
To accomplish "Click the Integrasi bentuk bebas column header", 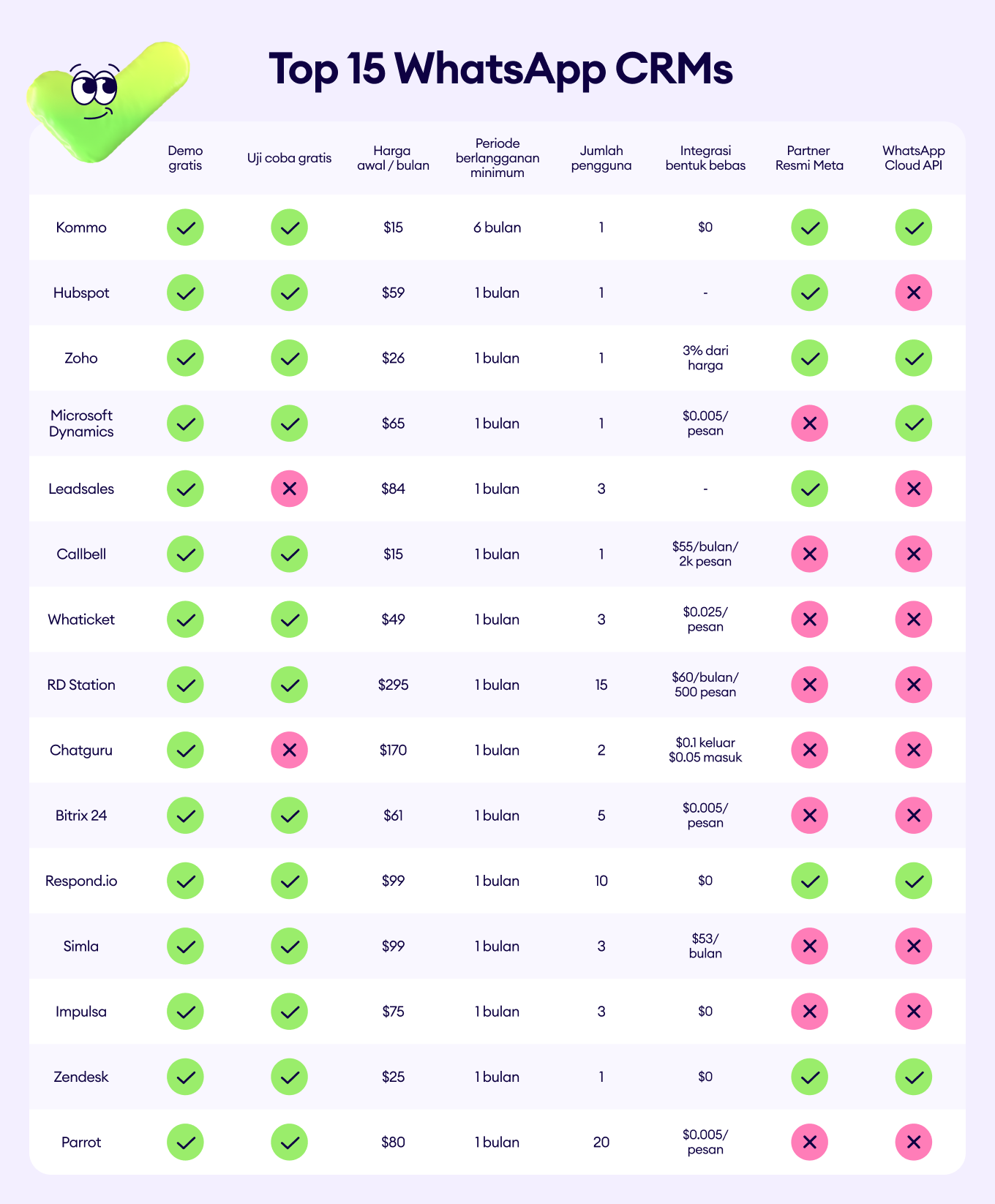I will coord(705,158).
